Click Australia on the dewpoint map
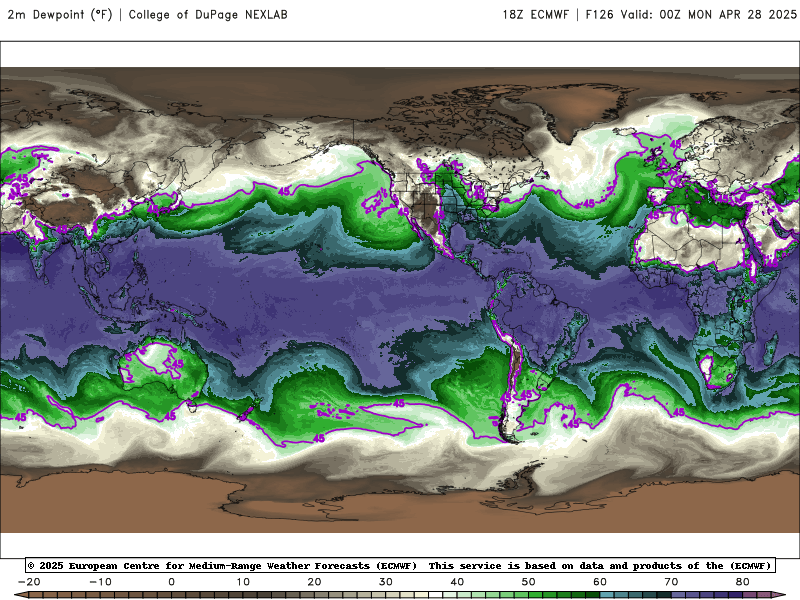800x600 pixels. pyautogui.click(x=162, y=368)
